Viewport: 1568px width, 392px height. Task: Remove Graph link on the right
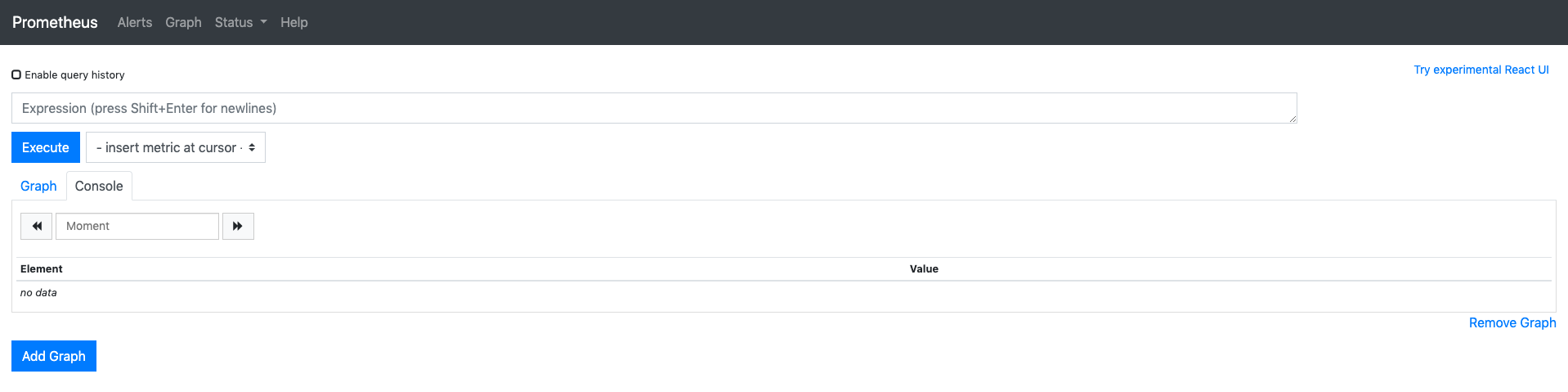[x=1512, y=322]
